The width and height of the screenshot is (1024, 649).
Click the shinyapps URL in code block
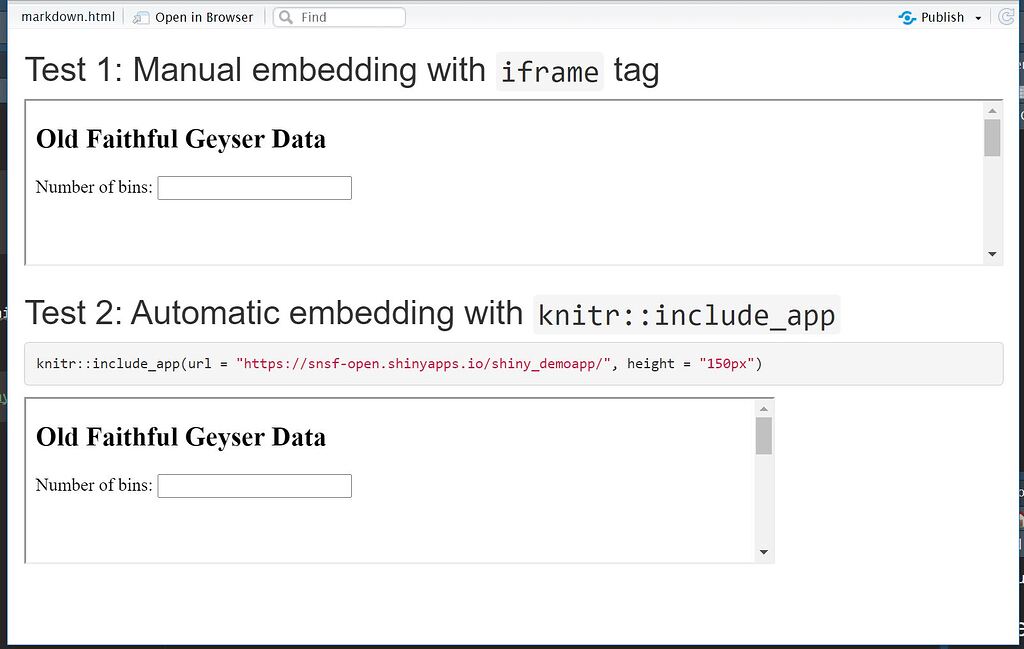point(423,364)
